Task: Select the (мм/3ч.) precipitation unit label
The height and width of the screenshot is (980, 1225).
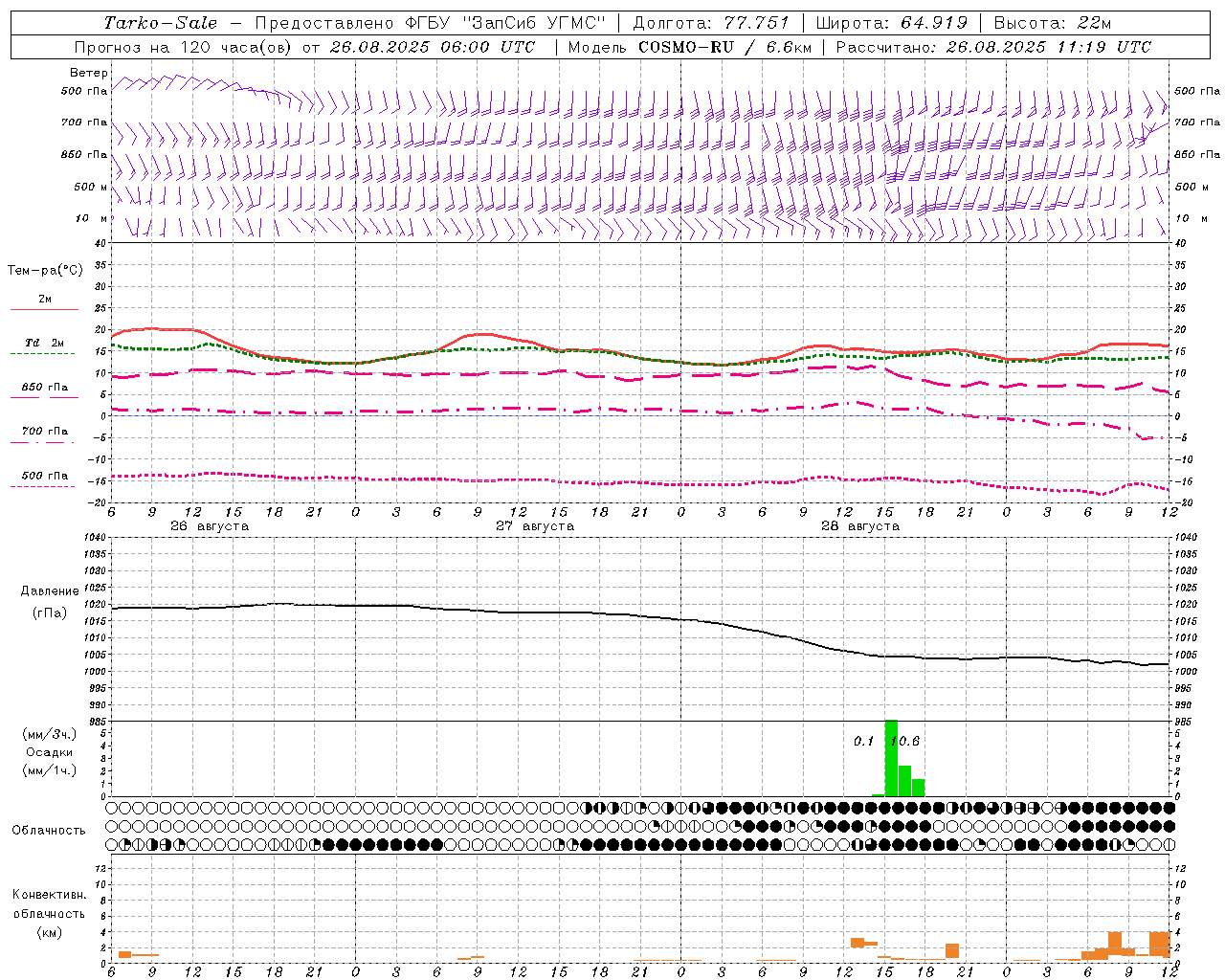Action: (x=50, y=734)
